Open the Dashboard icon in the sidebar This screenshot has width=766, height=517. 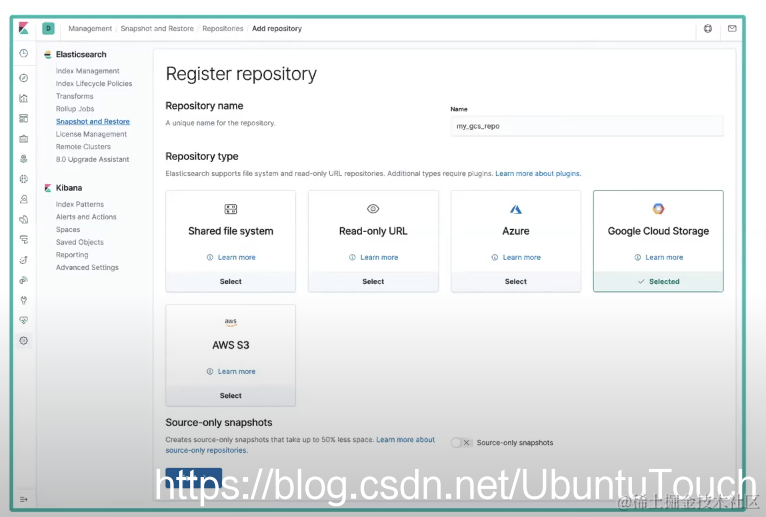[x=23, y=118]
